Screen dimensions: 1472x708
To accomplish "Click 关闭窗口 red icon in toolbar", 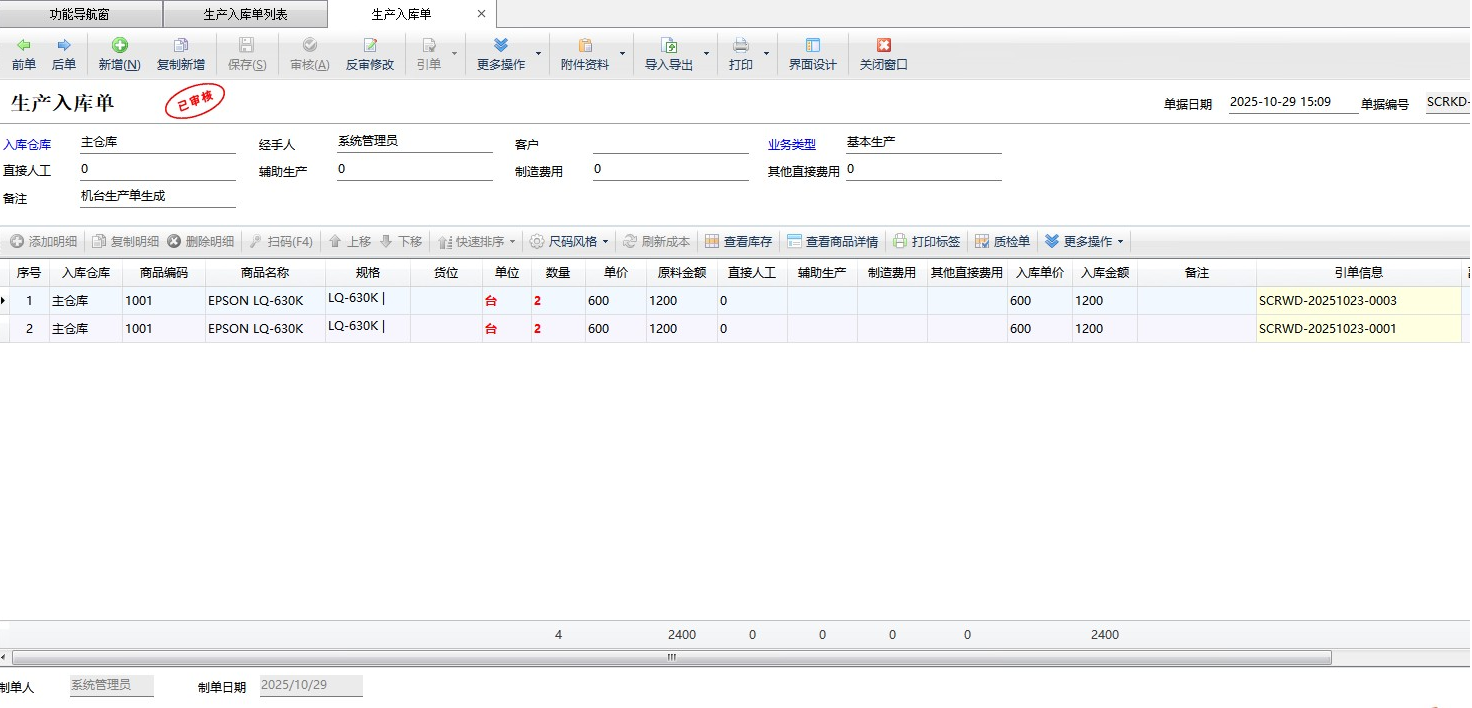I will coord(883,46).
